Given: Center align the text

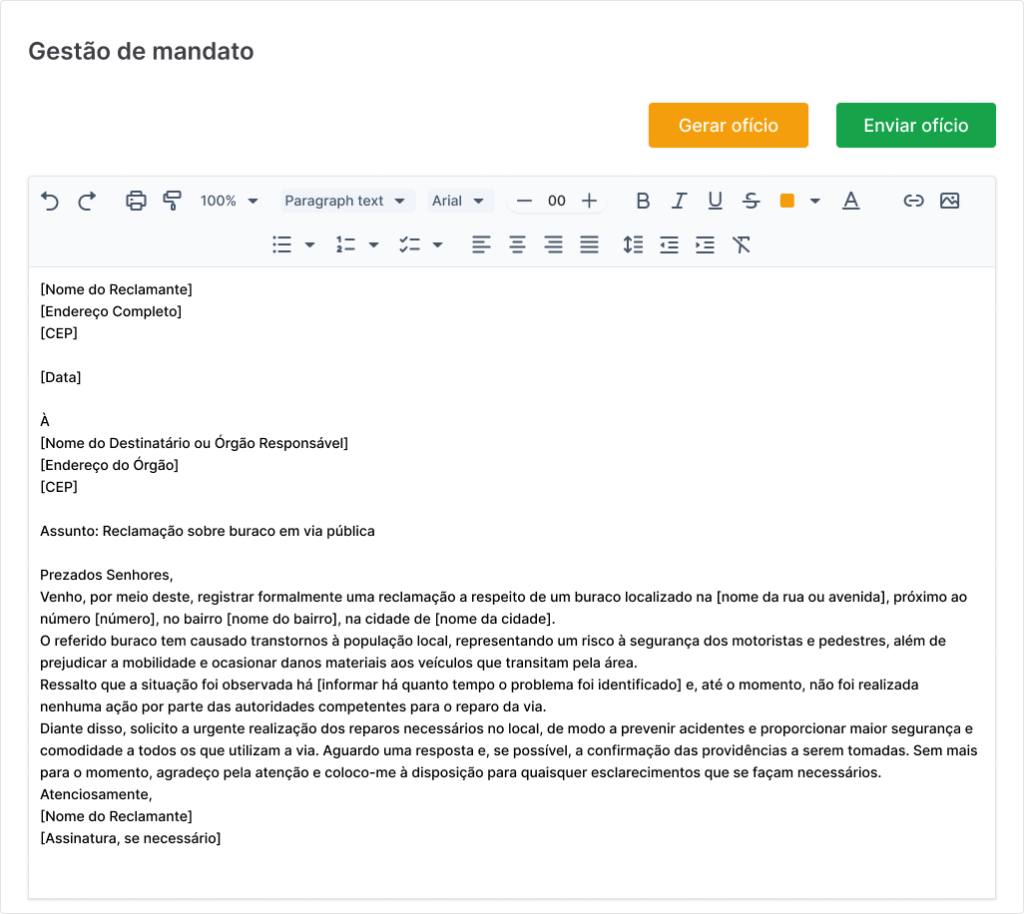Looking at the screenshot, I should (x=517, y=245).
